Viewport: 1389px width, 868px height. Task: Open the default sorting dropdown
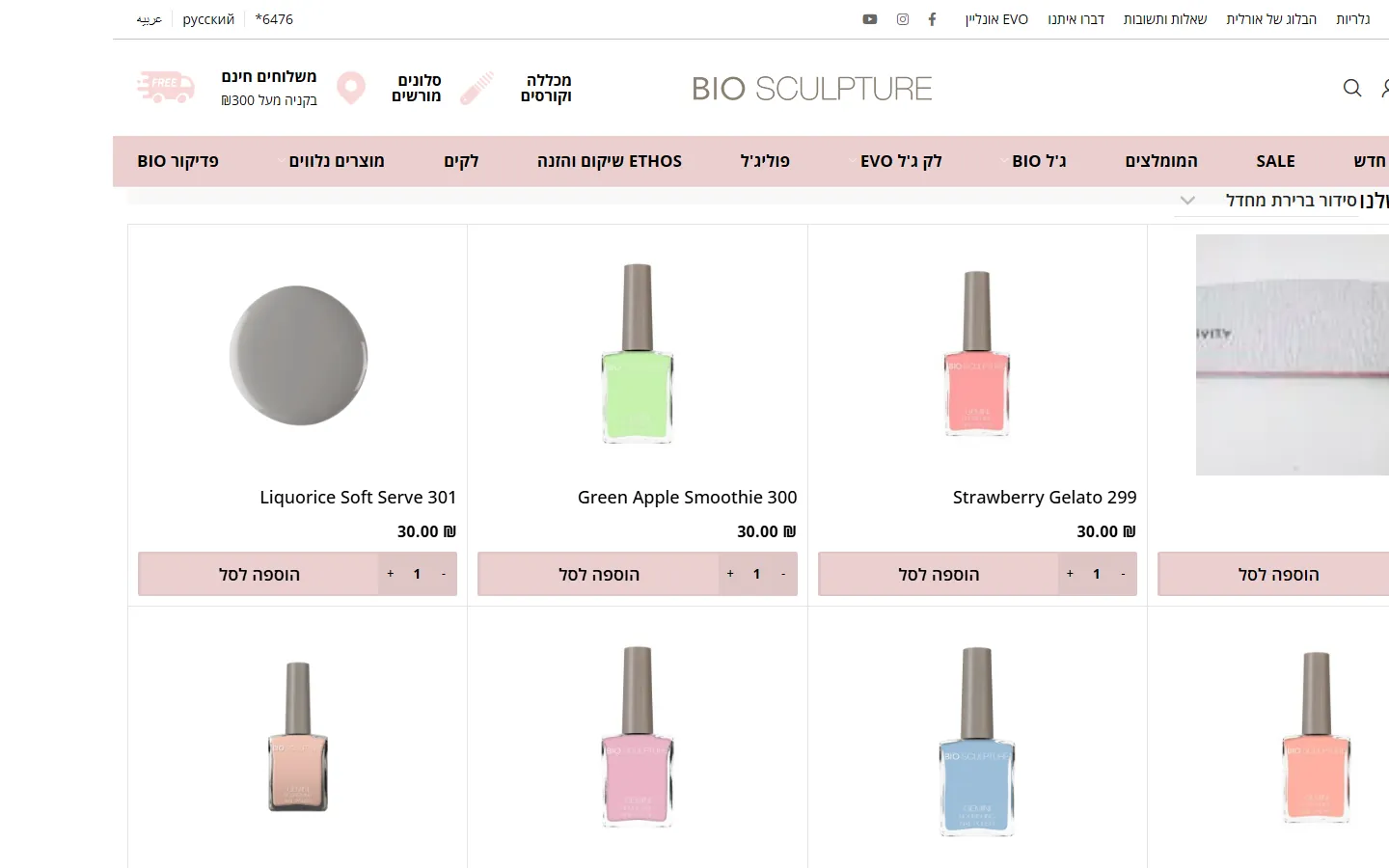(1267, 201)
